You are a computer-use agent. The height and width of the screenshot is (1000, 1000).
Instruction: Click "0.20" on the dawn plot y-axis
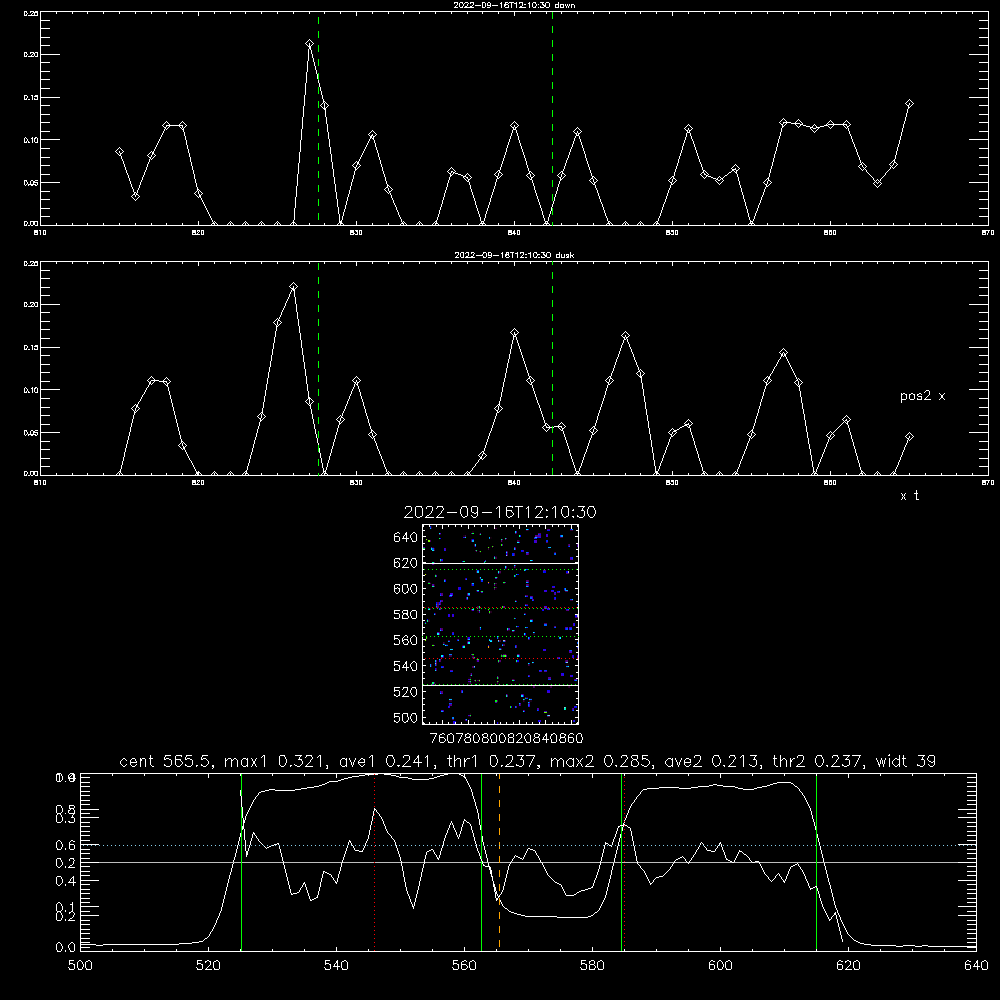point(31,55)
